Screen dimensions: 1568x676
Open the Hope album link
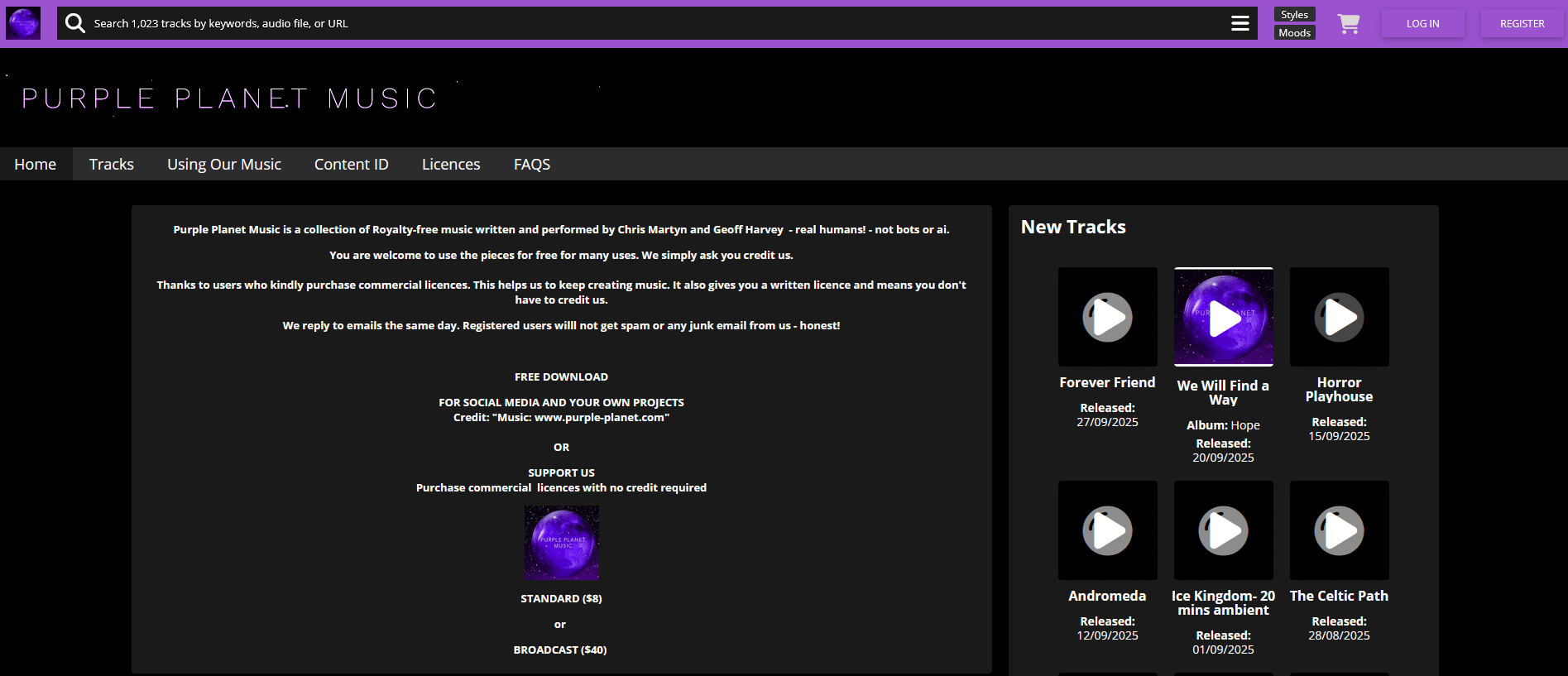click(1244, 425)
